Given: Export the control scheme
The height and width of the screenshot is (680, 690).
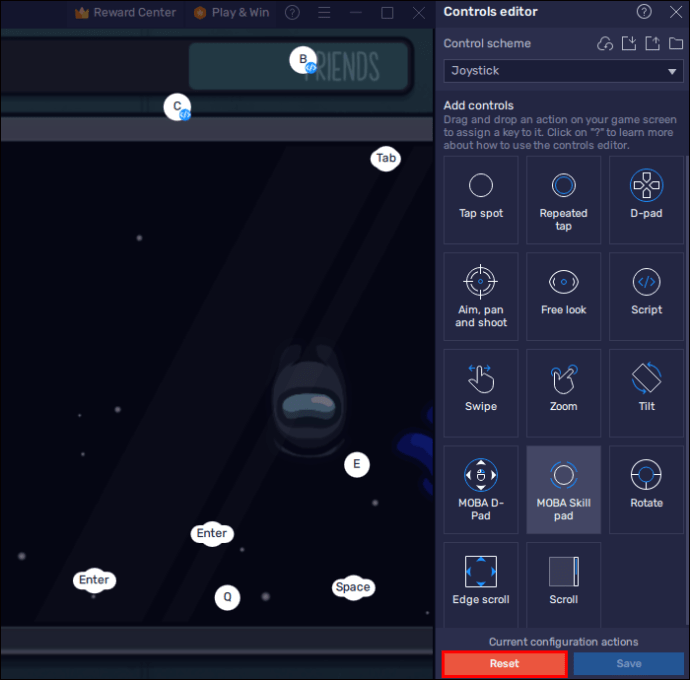Looking at the screenshot, I should point(652,44).
